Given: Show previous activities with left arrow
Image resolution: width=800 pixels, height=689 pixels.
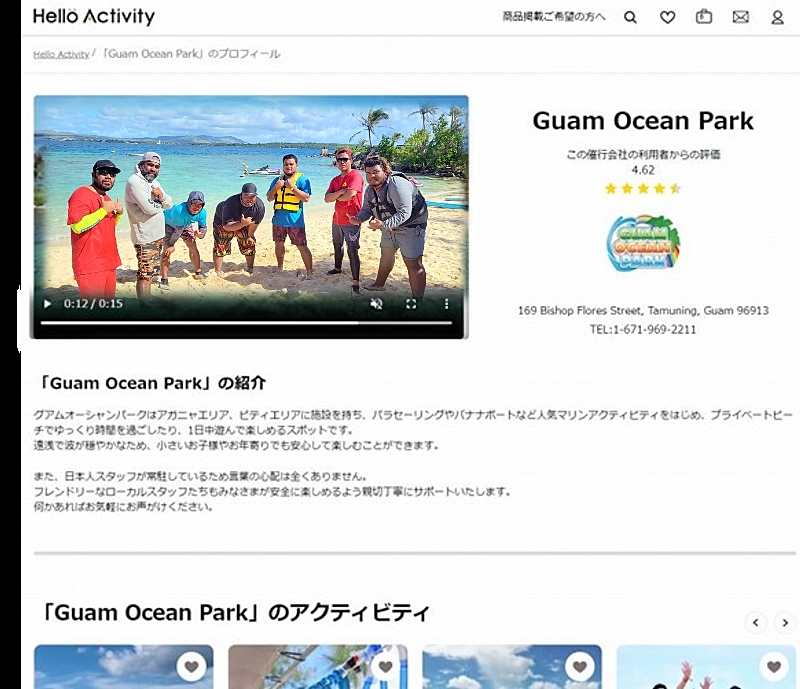Looking at the screenshot, I should tap(756, 623).
